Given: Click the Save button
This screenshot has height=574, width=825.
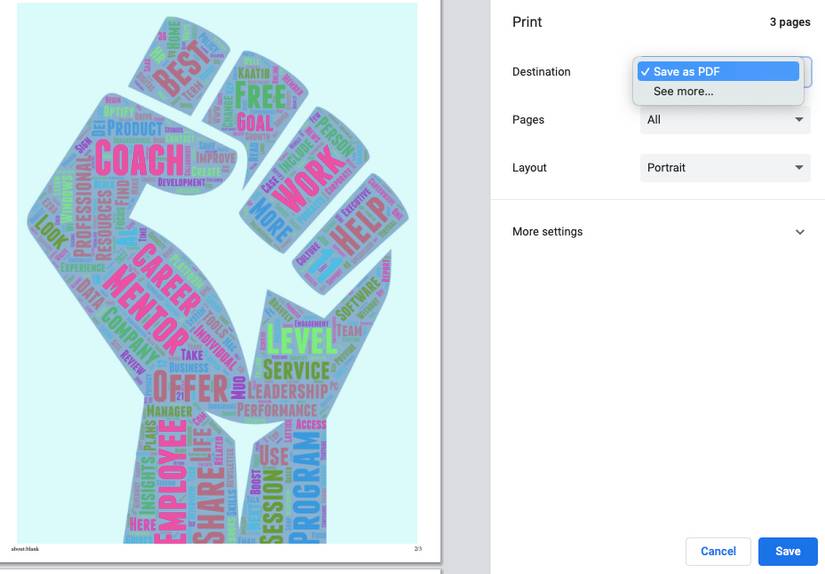Looking at the screenshot, I should pyautogui.click(x=788, y=551).
